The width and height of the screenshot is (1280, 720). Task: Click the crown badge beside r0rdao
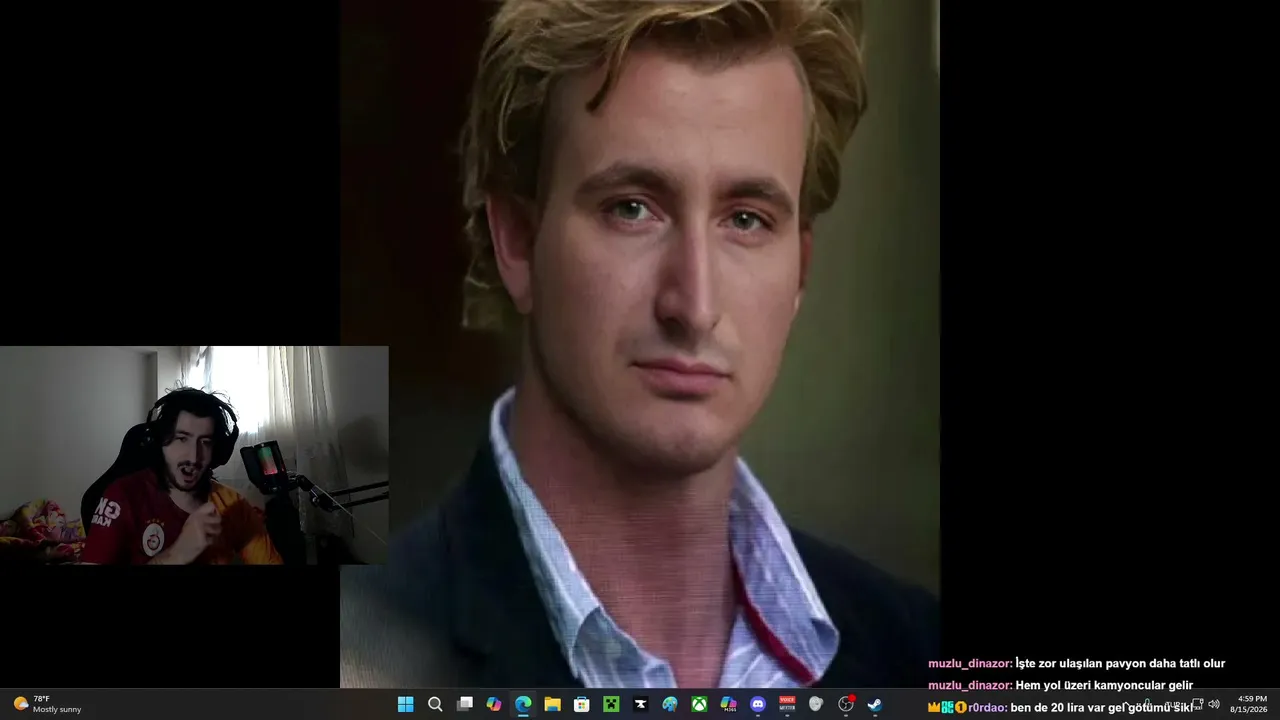tap(934, 707)
